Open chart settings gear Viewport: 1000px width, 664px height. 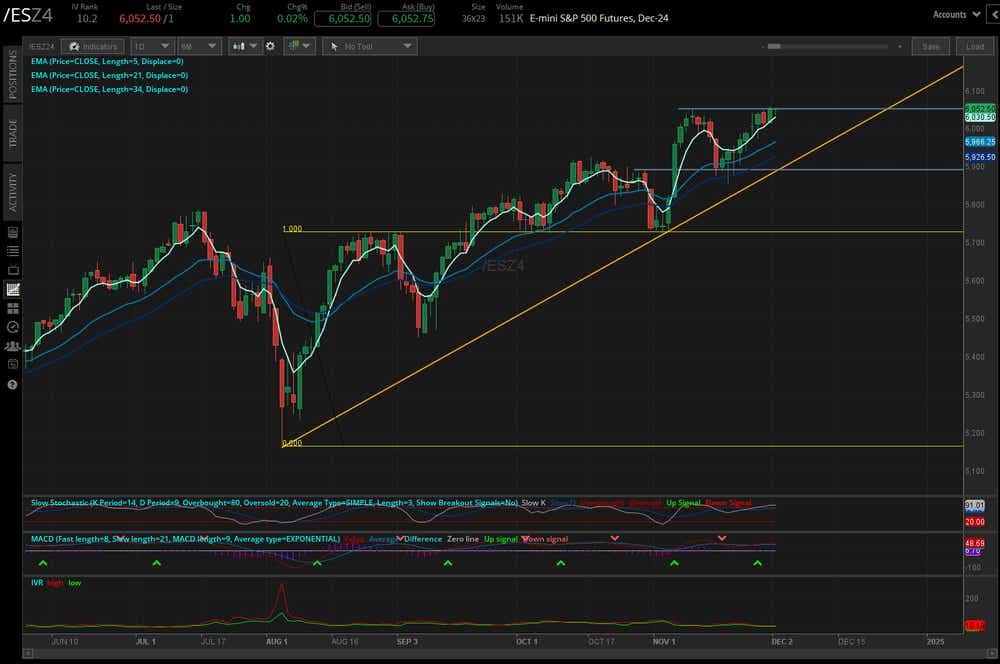tap(270, 45)
